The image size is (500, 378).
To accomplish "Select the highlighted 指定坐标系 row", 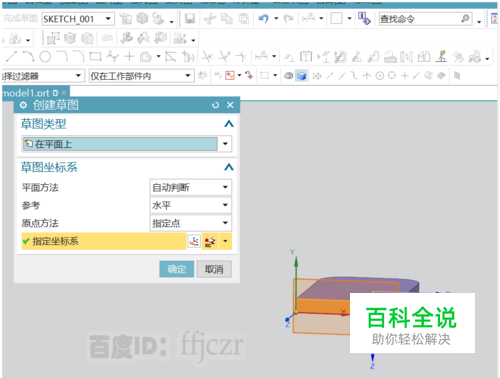I will tap(104, 241).
